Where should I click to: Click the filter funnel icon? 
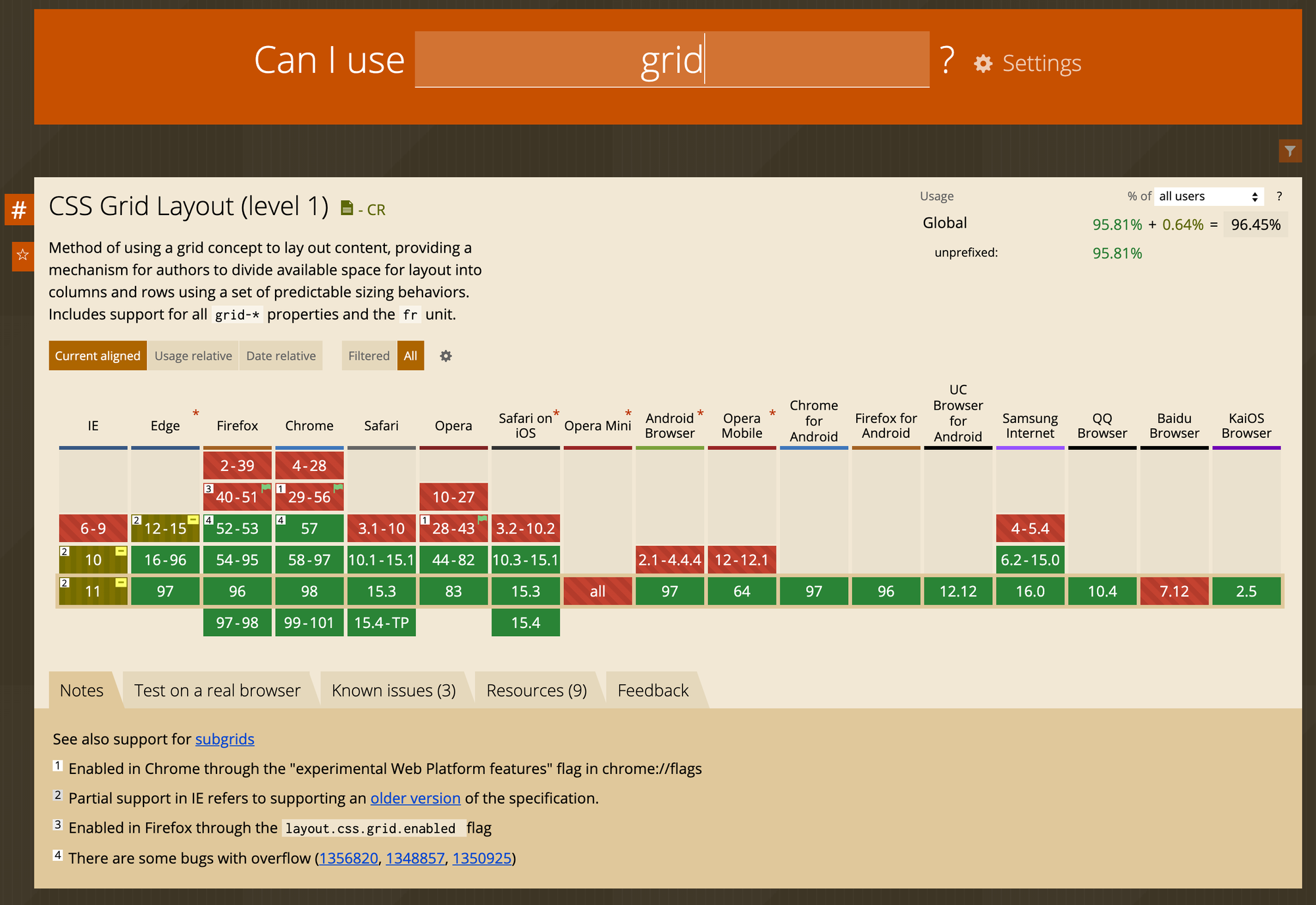tap(1290, 151)
